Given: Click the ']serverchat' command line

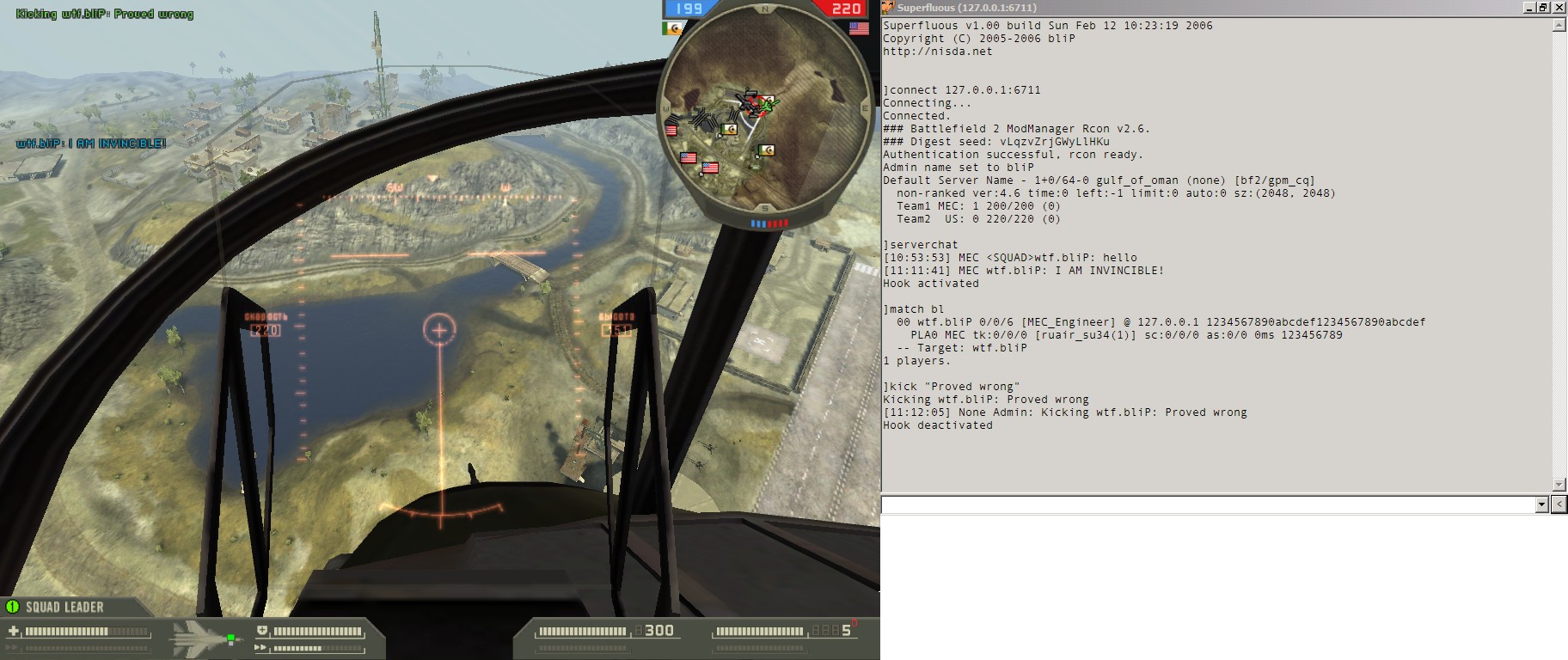Looking at the screenshot, I should (x=921, y=245).
